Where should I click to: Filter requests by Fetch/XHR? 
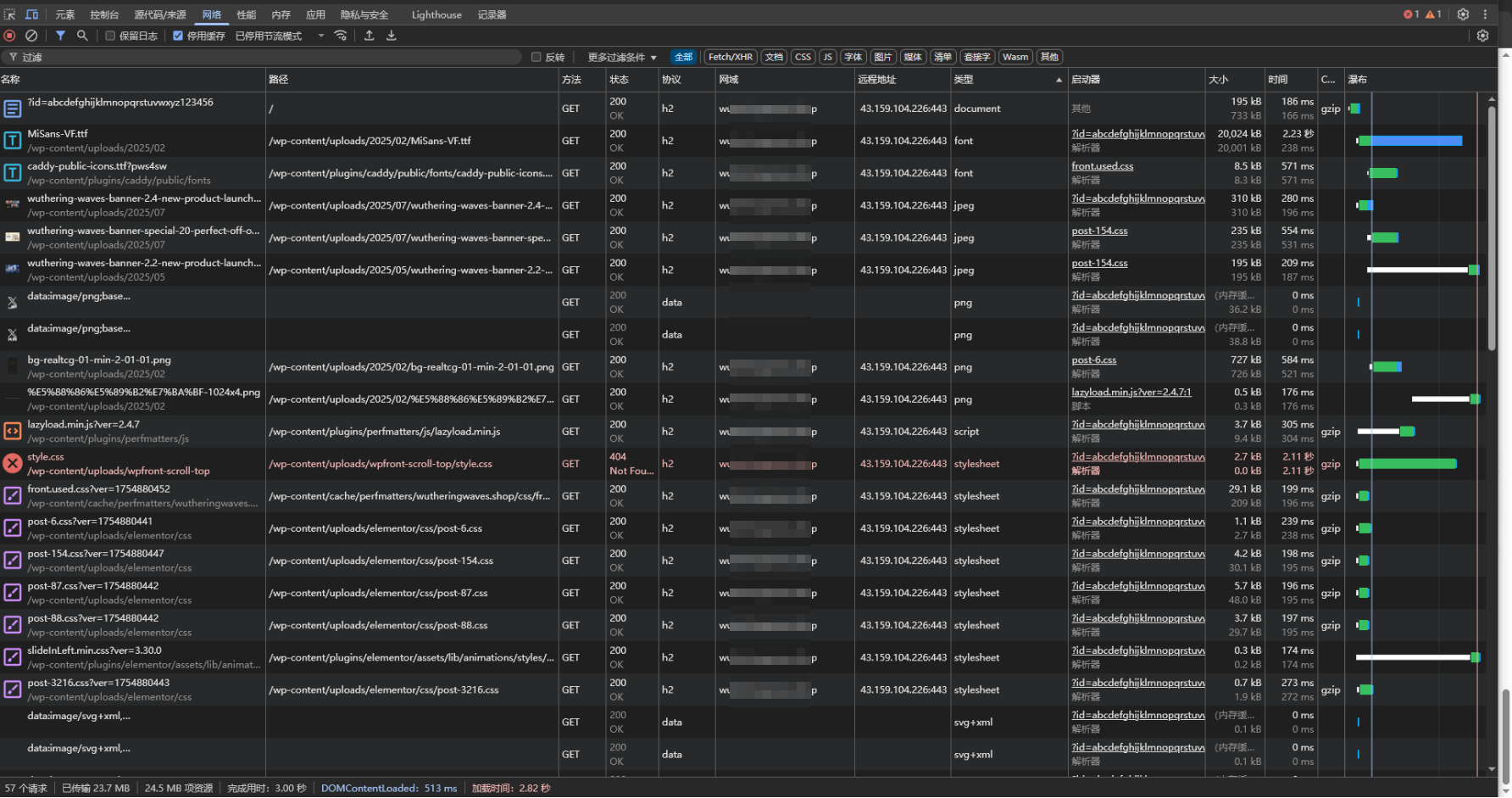pyautogui.click(x=730, y=57)
